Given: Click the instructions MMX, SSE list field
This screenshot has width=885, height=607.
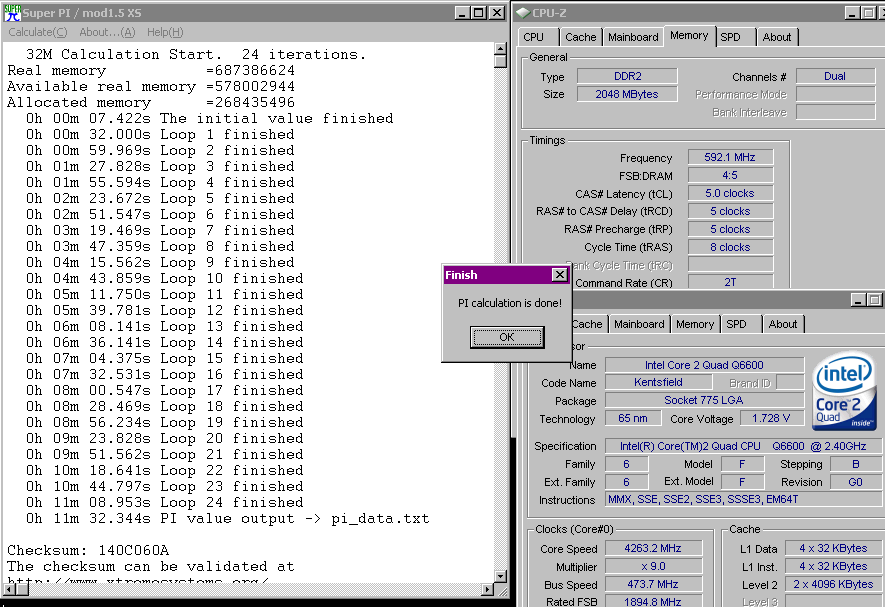Looking at the screenshot, I should click(x=743, y=499).
